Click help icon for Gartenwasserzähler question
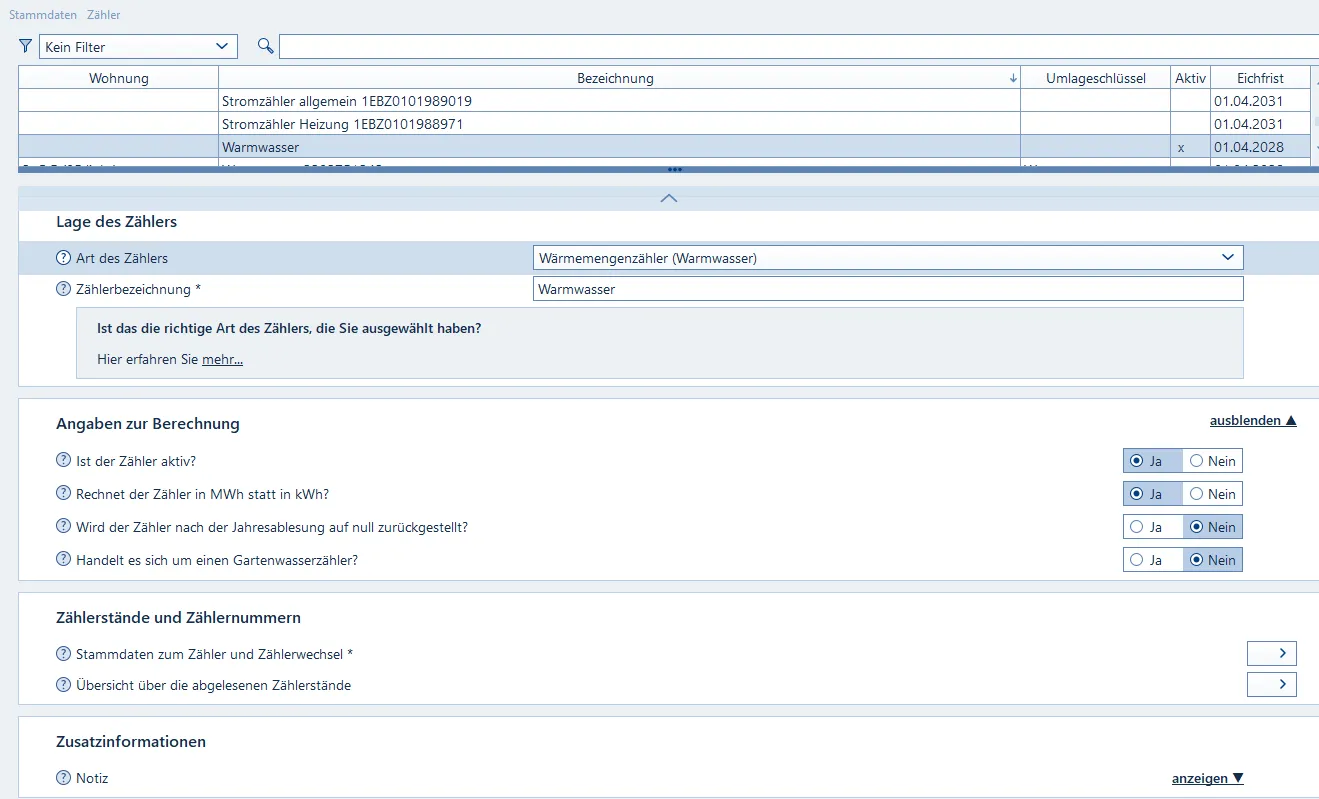The image size is (1319, 799). pos(64,560)
